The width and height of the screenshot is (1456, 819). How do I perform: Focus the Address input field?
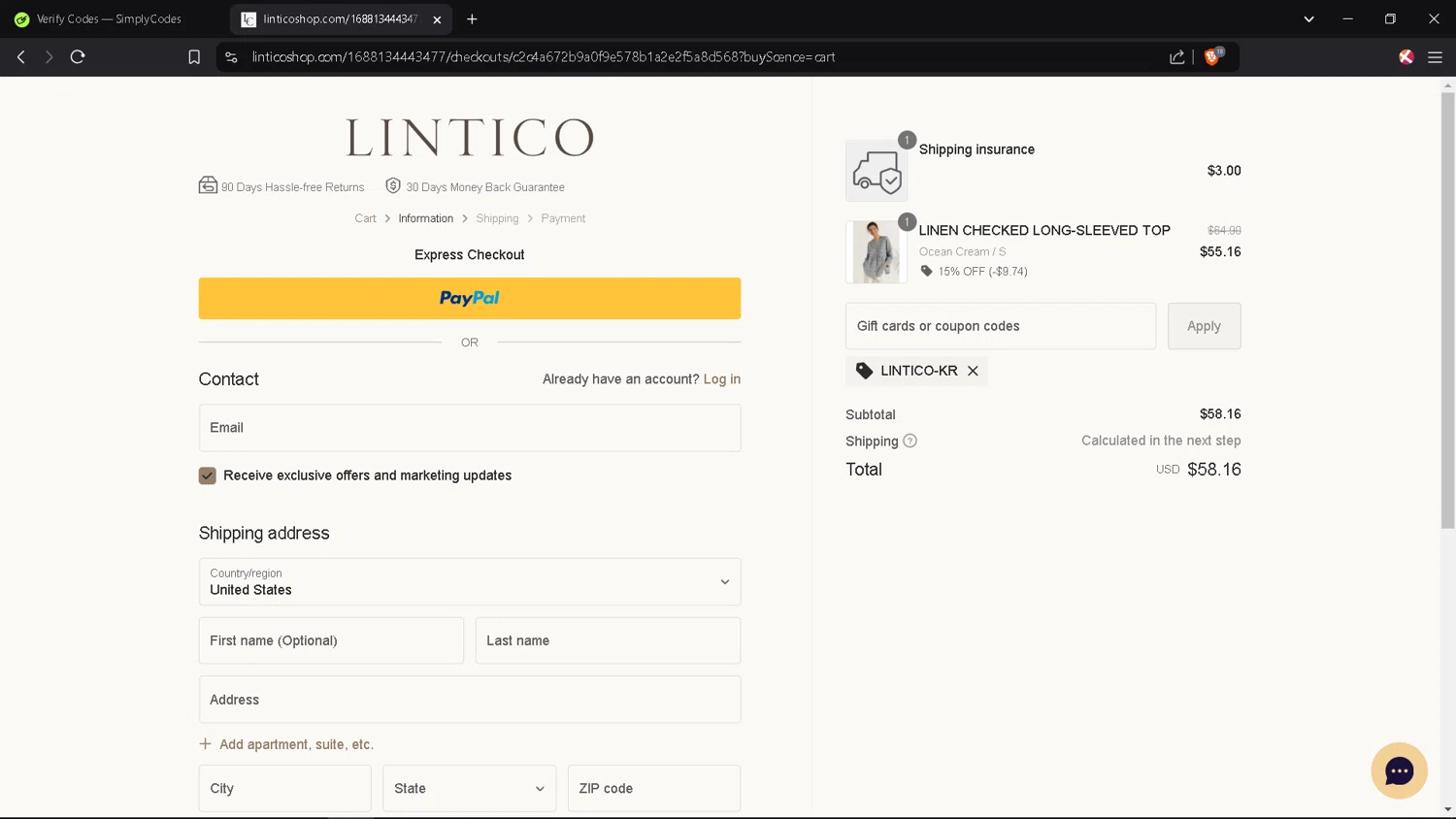[470, 700]
